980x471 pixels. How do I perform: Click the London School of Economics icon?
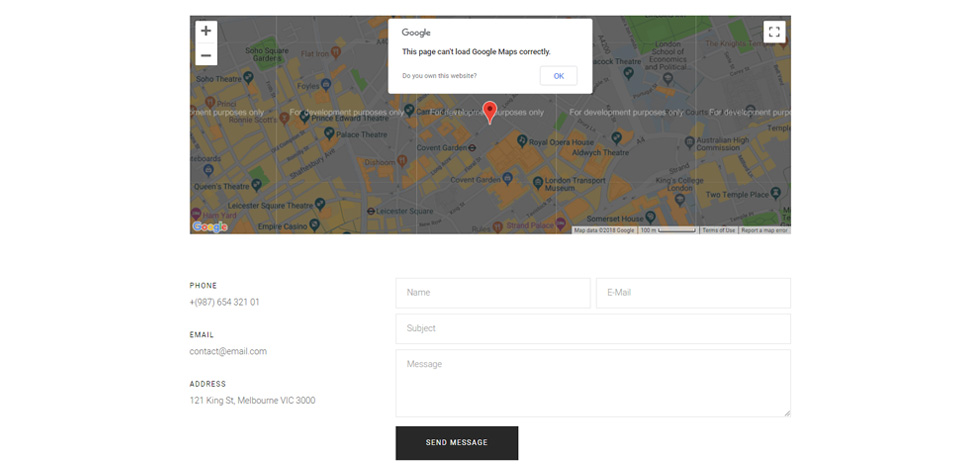(667, 78)
